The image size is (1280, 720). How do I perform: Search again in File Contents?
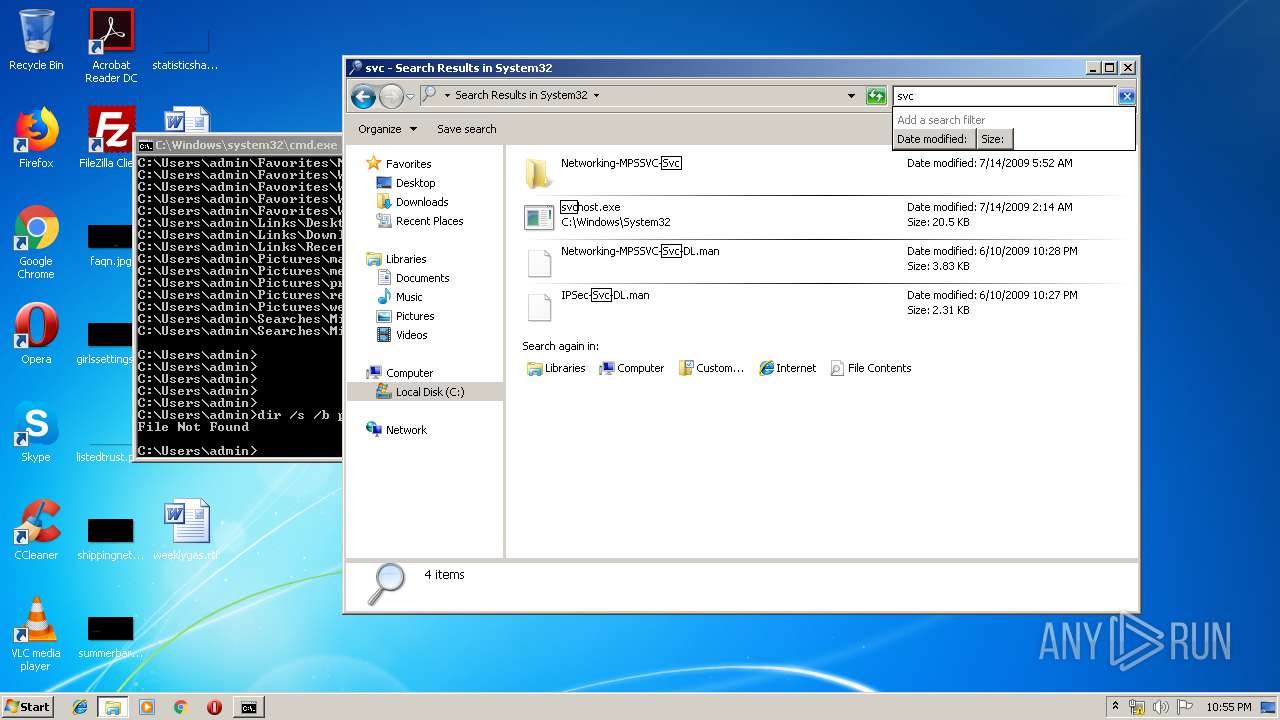click(x=871, y=368)
